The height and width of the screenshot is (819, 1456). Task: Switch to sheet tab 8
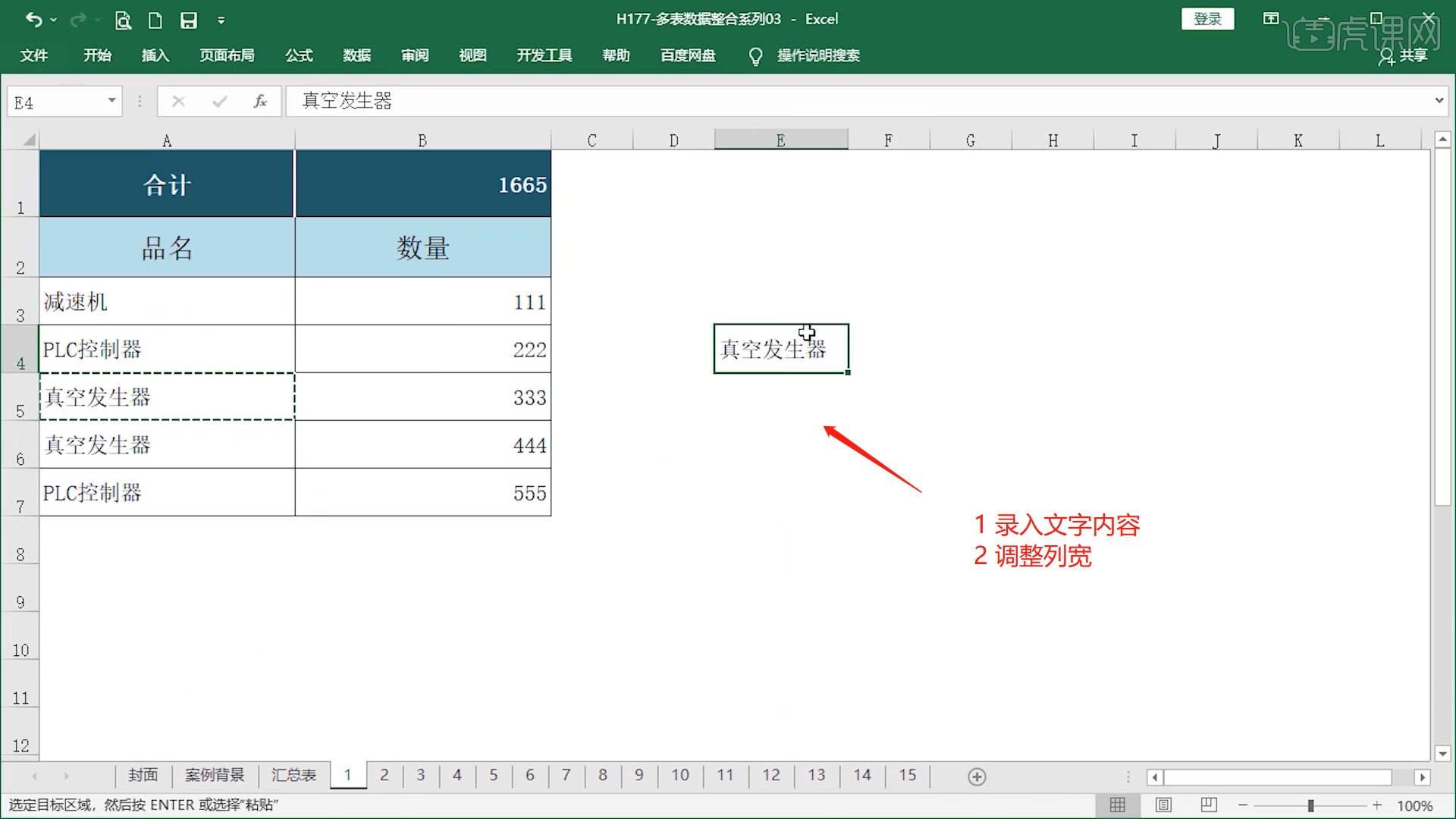click(x=603, y=775)
